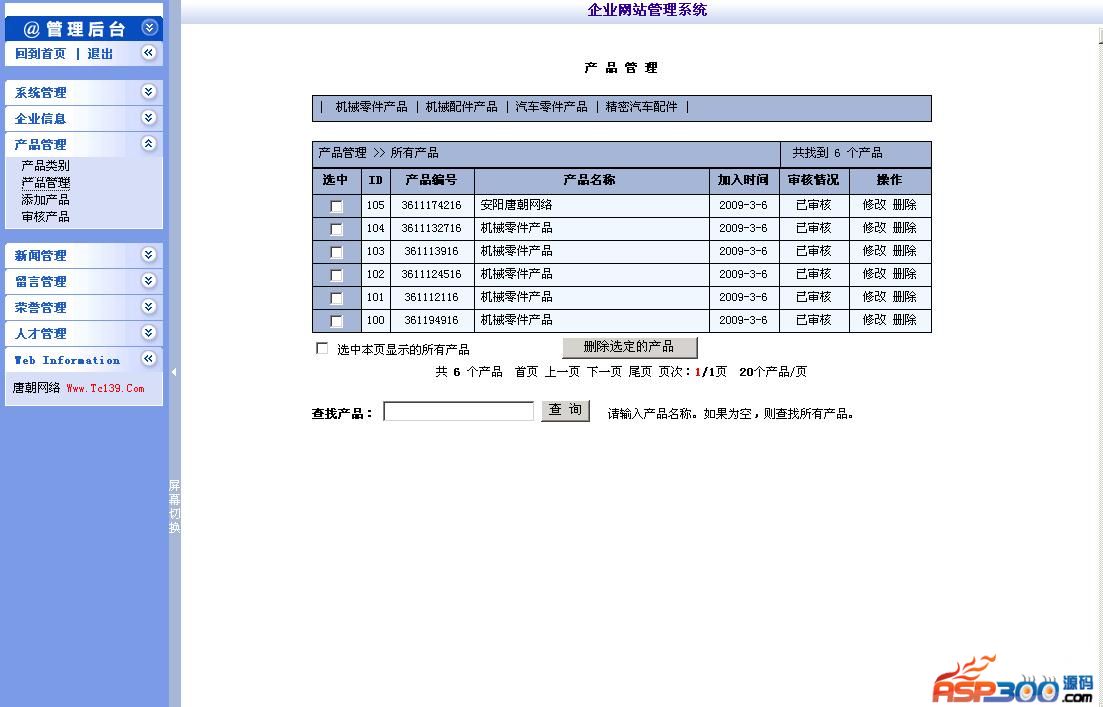The height and width of the screenshot is (707, 1103).
Task: Click 修改 for product ID 100
Action: [x=874, y=319]
